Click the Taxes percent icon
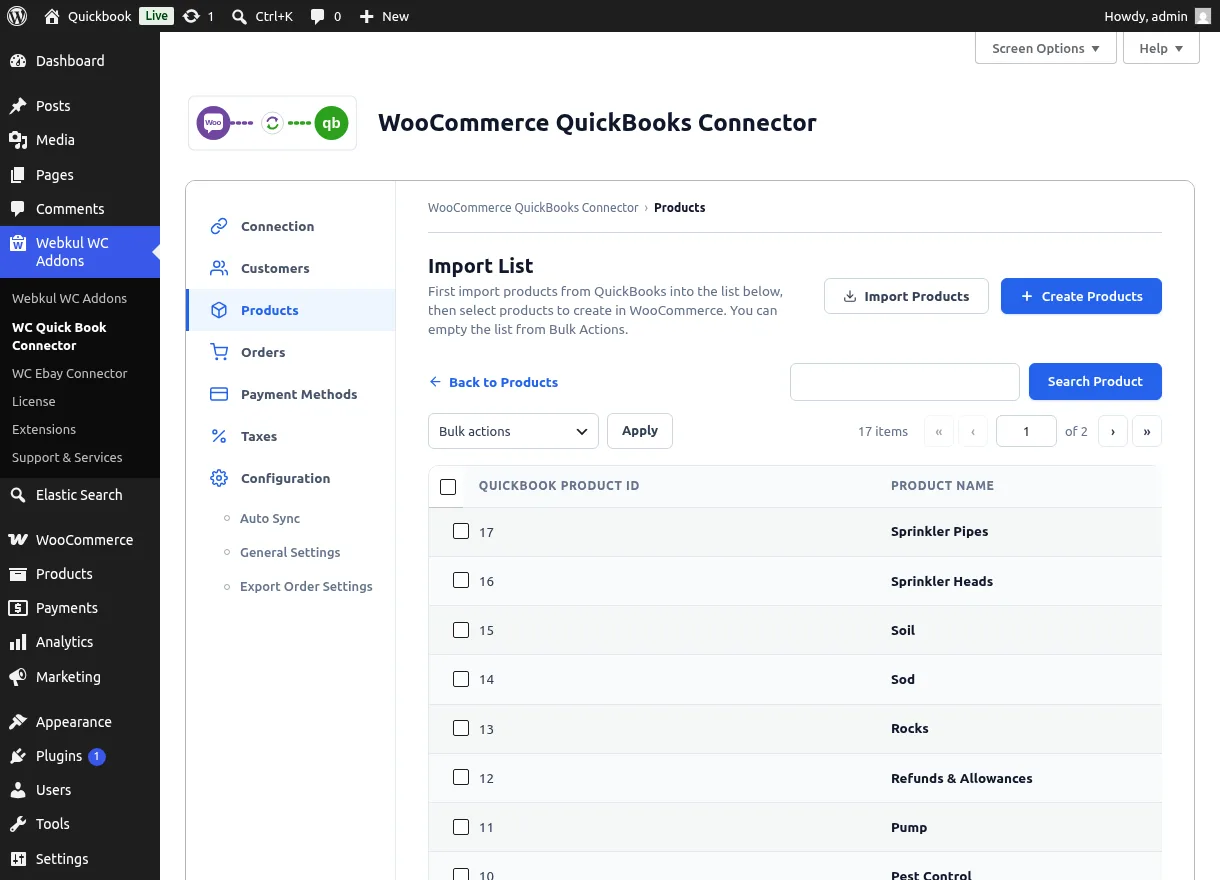This screenshot has height=880, width=1220. coord(219,436)
